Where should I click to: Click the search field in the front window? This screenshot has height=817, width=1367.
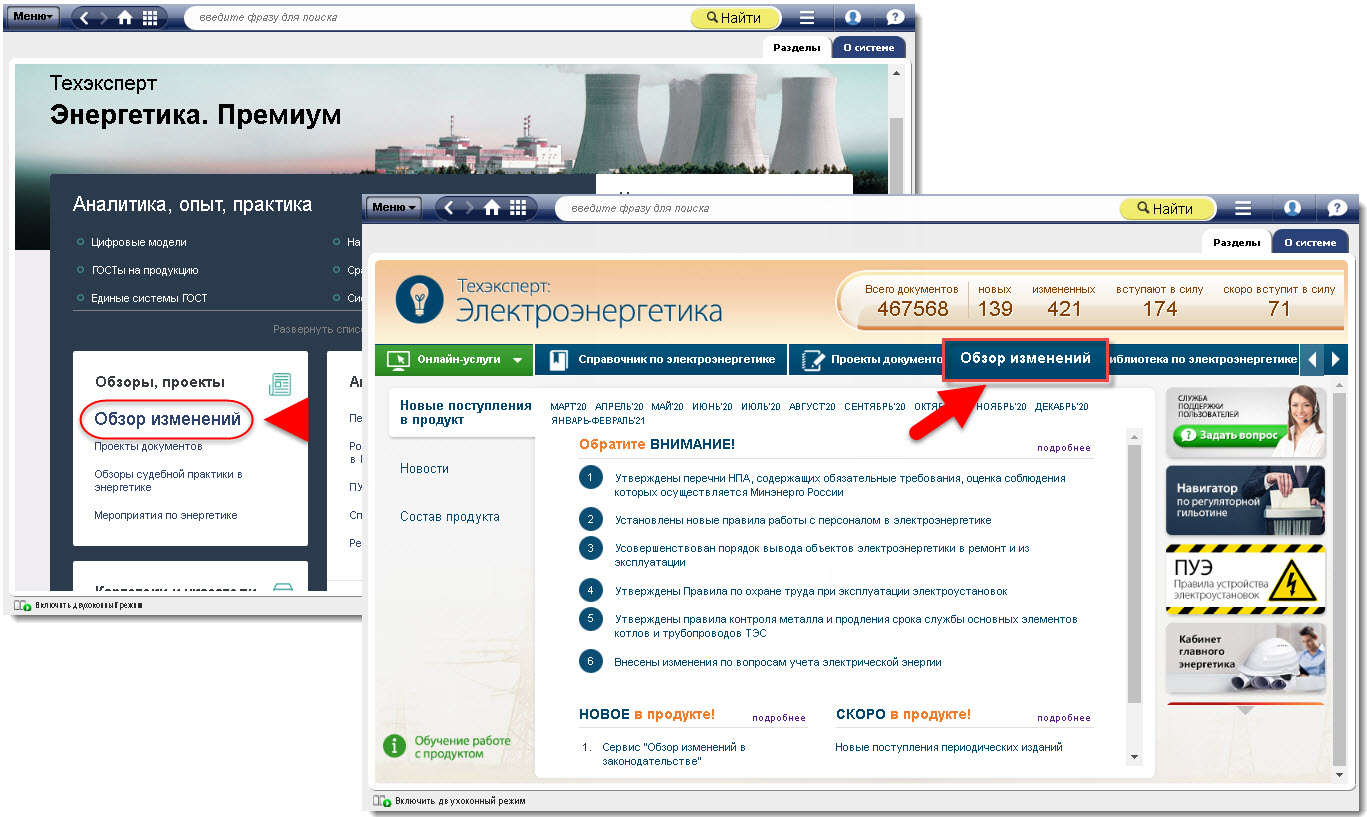[x=830, y=208]
